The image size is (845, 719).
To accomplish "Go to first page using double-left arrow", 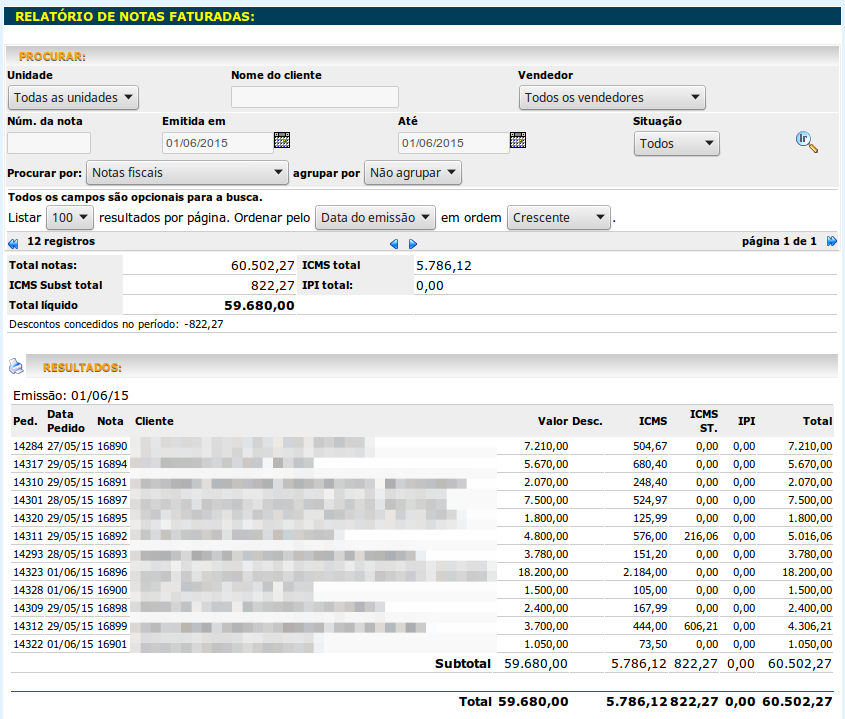I will tap(13, 242).
